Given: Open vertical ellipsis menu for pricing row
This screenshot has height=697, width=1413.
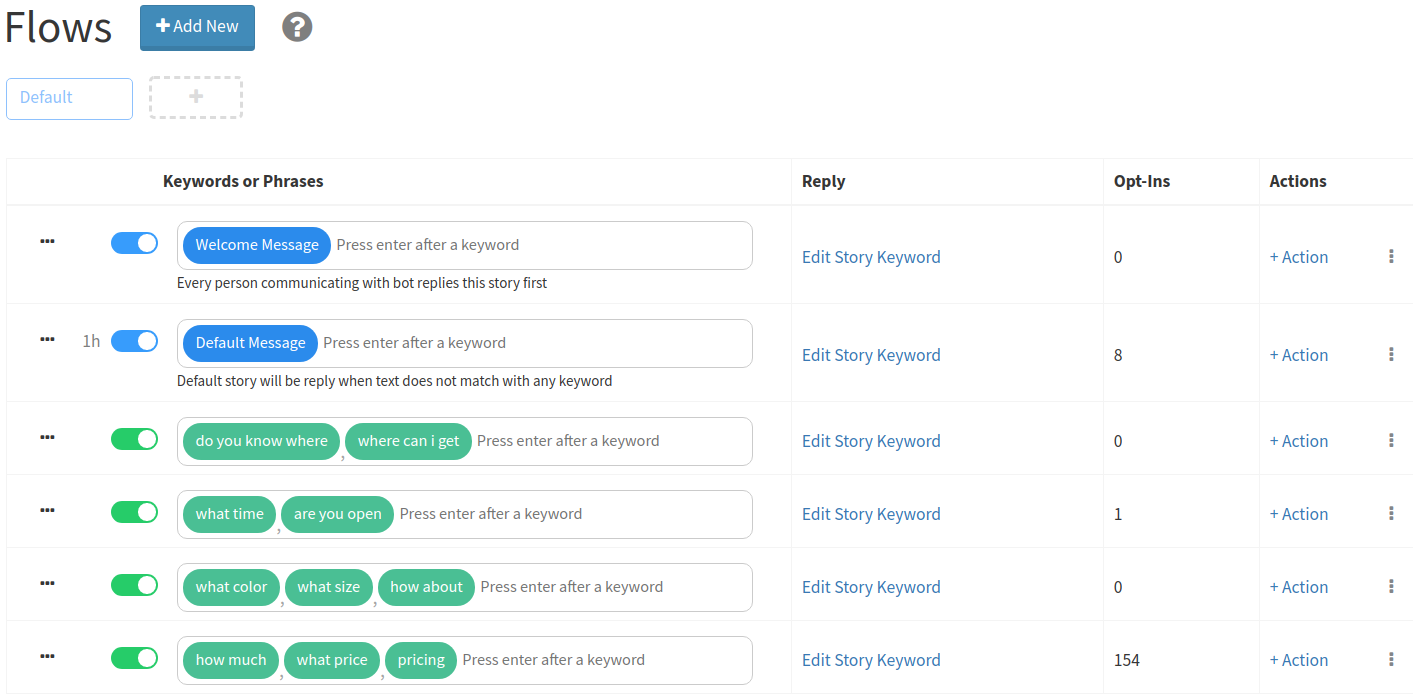Looking at the screenshot, I should 1391,660.
